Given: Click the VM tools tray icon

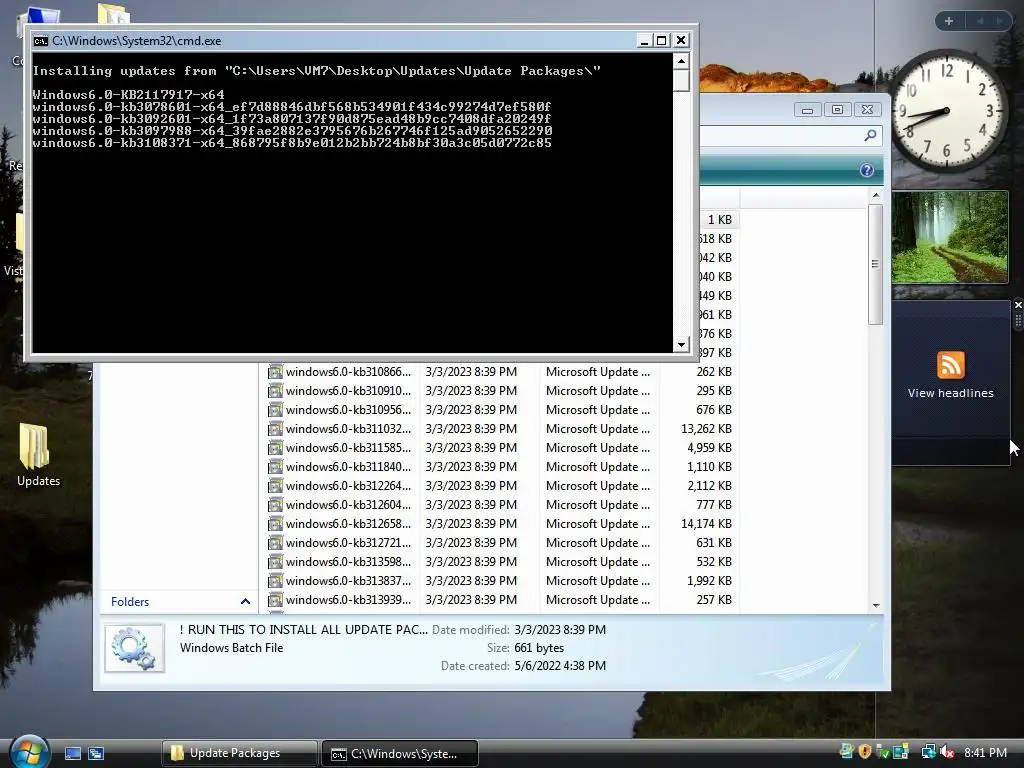Looking at the screenshot, I should coord(901,752).
